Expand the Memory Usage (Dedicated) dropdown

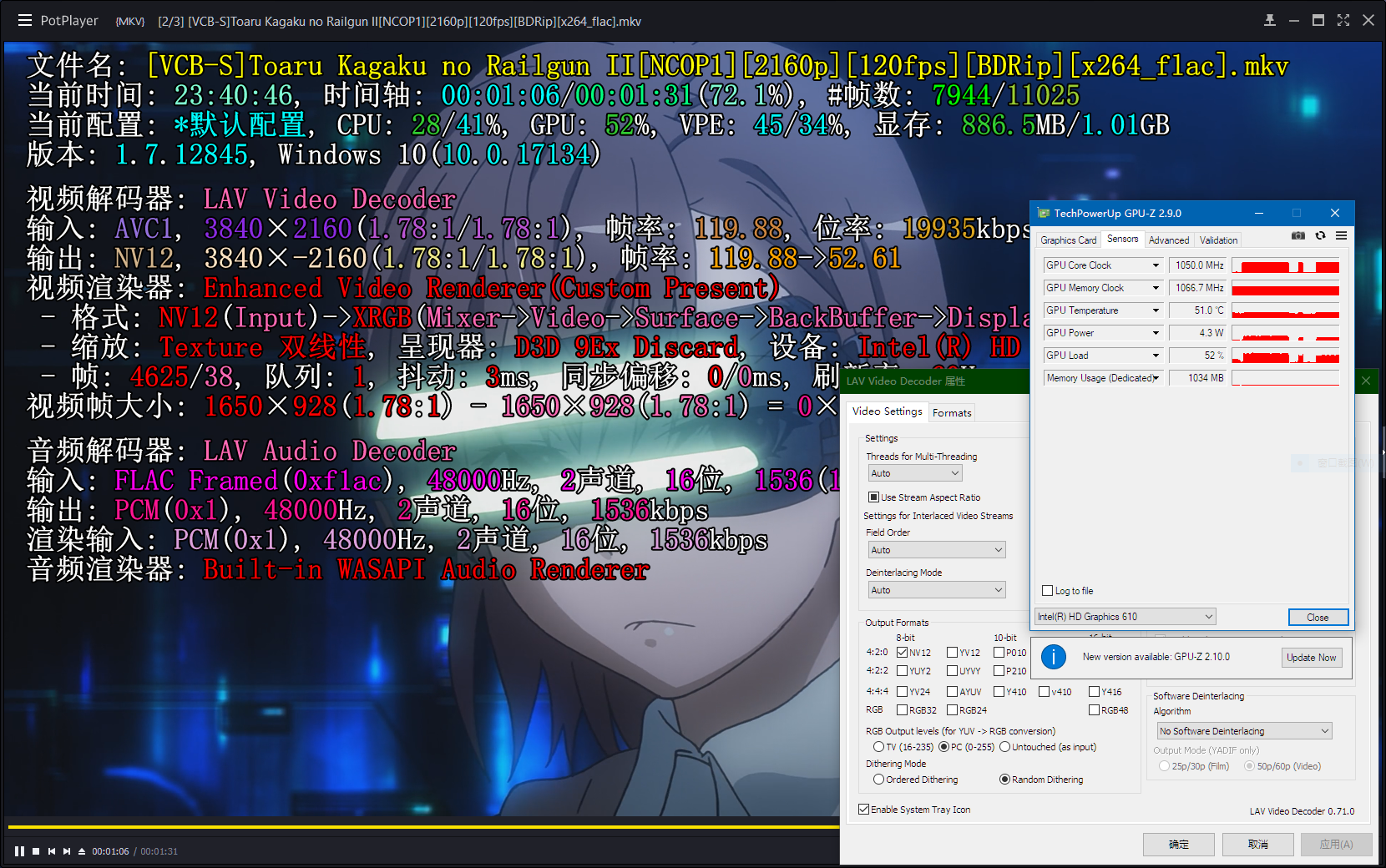click(1156, 378)
